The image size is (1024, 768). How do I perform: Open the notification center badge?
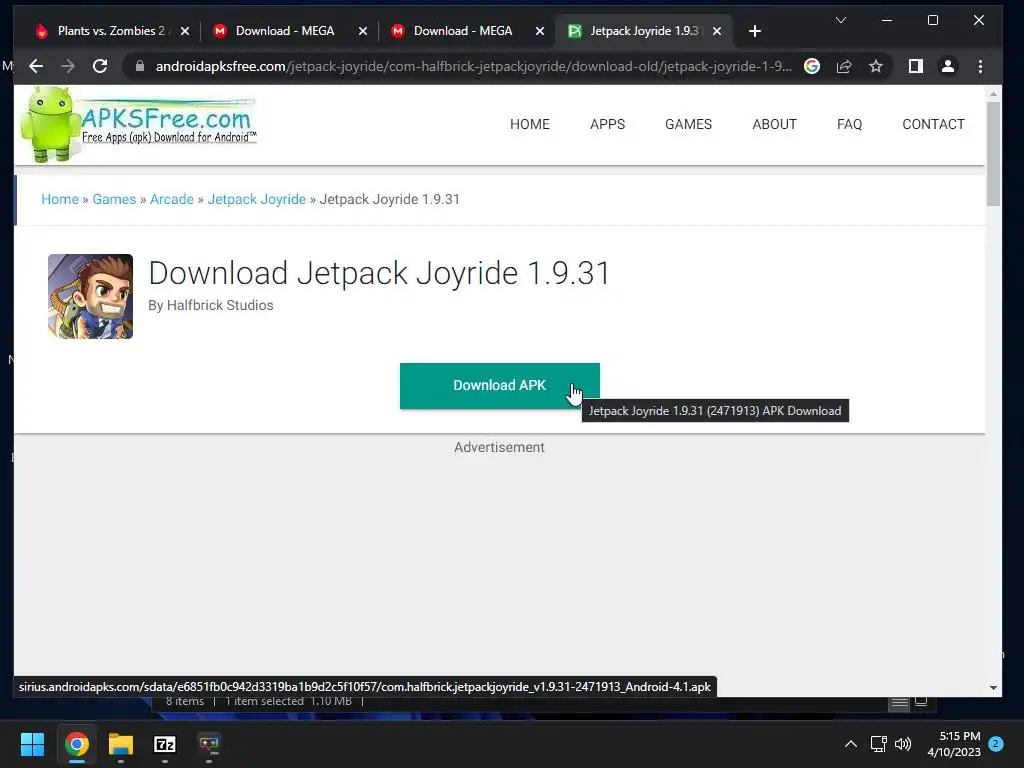(996, 744)
